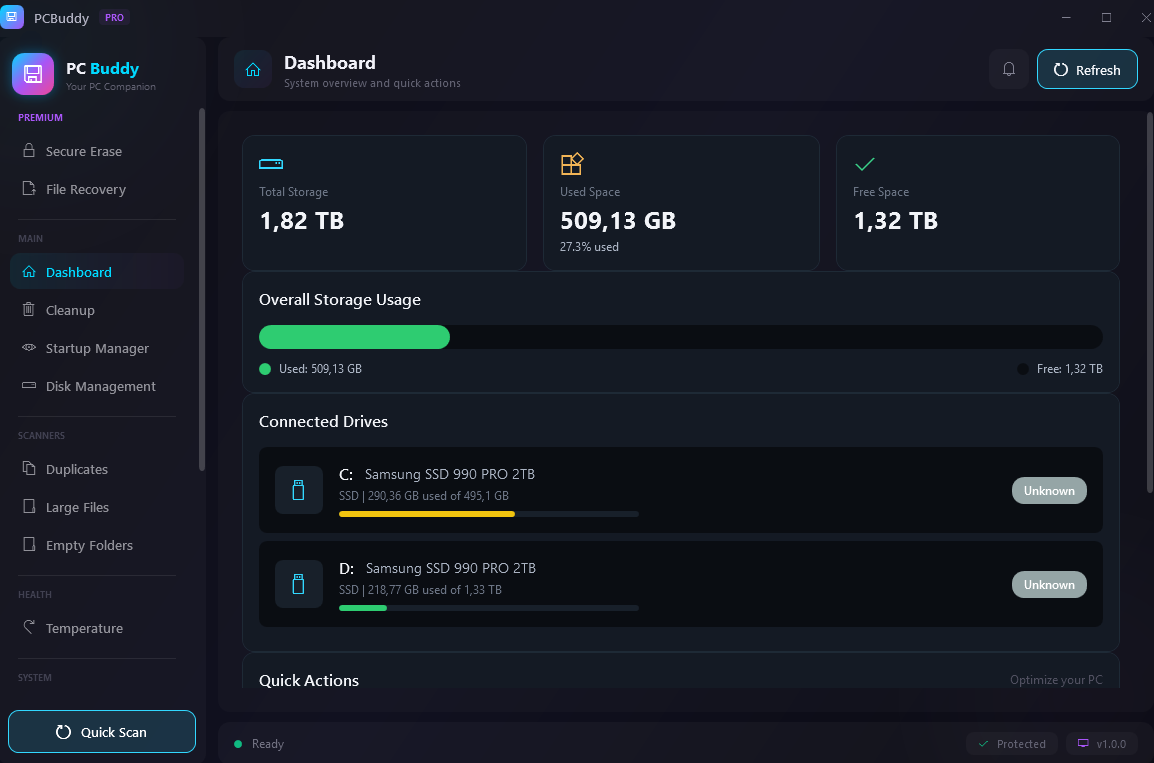Screen dimensions: 1154x763
Task: Click the Total Storage drive icon
Action: pos(270,163)
